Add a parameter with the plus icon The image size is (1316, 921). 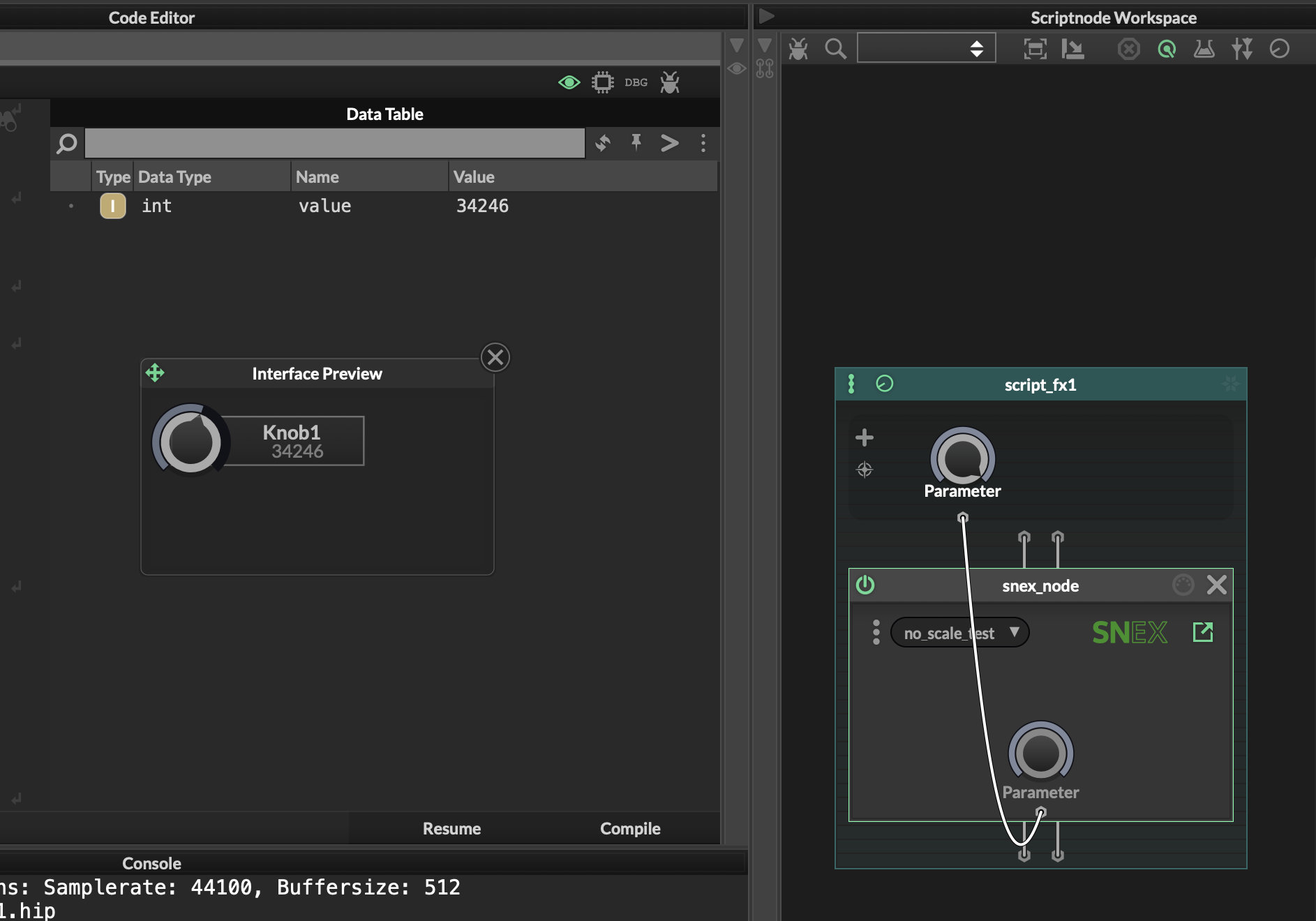pos(865,437)
